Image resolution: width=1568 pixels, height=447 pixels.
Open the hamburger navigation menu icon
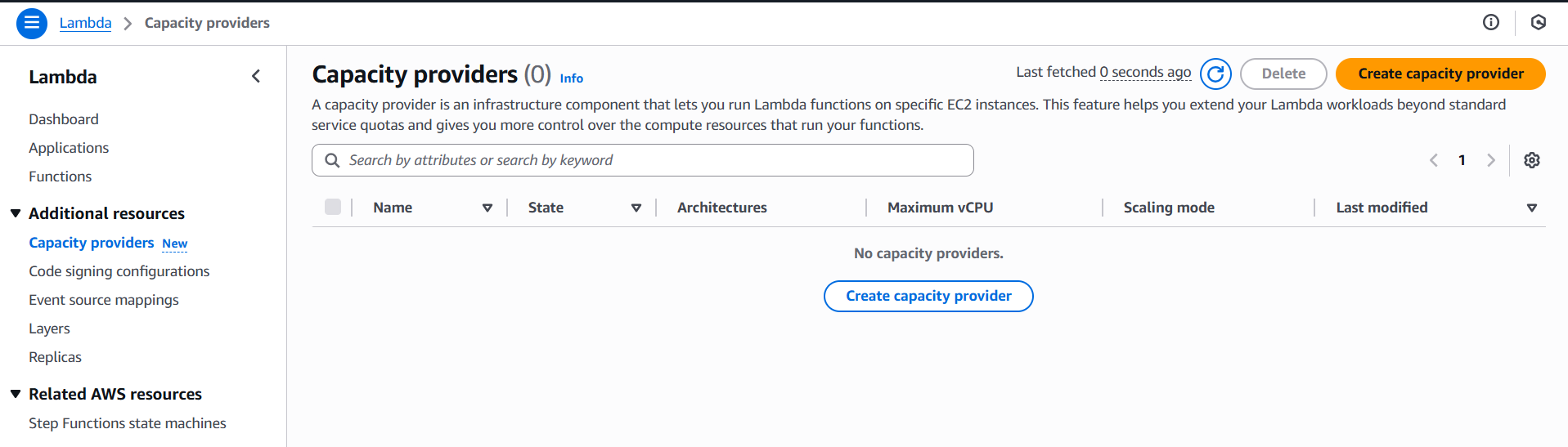(32, 23)
